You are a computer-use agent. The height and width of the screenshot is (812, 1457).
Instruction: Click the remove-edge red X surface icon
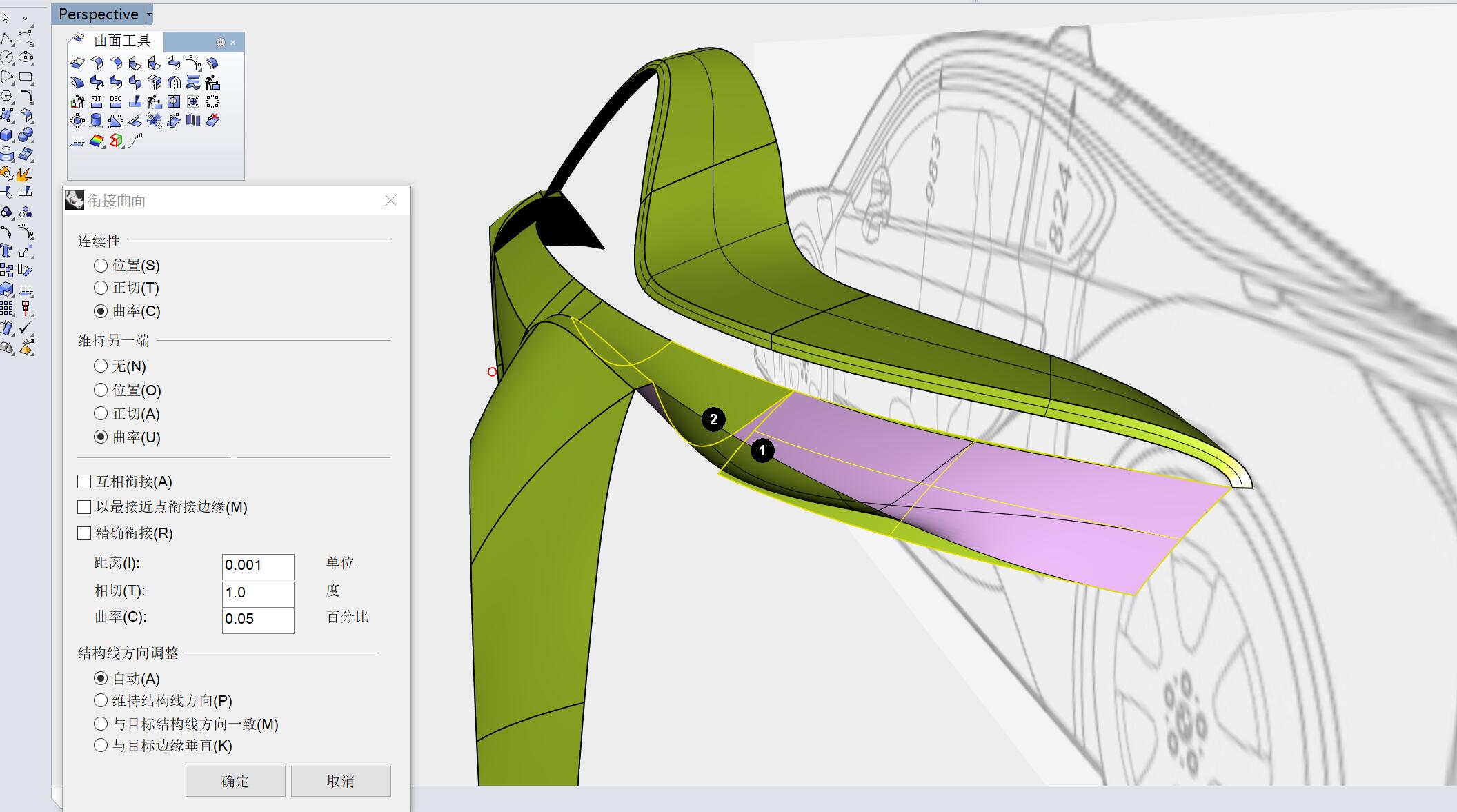coord(212,121)
